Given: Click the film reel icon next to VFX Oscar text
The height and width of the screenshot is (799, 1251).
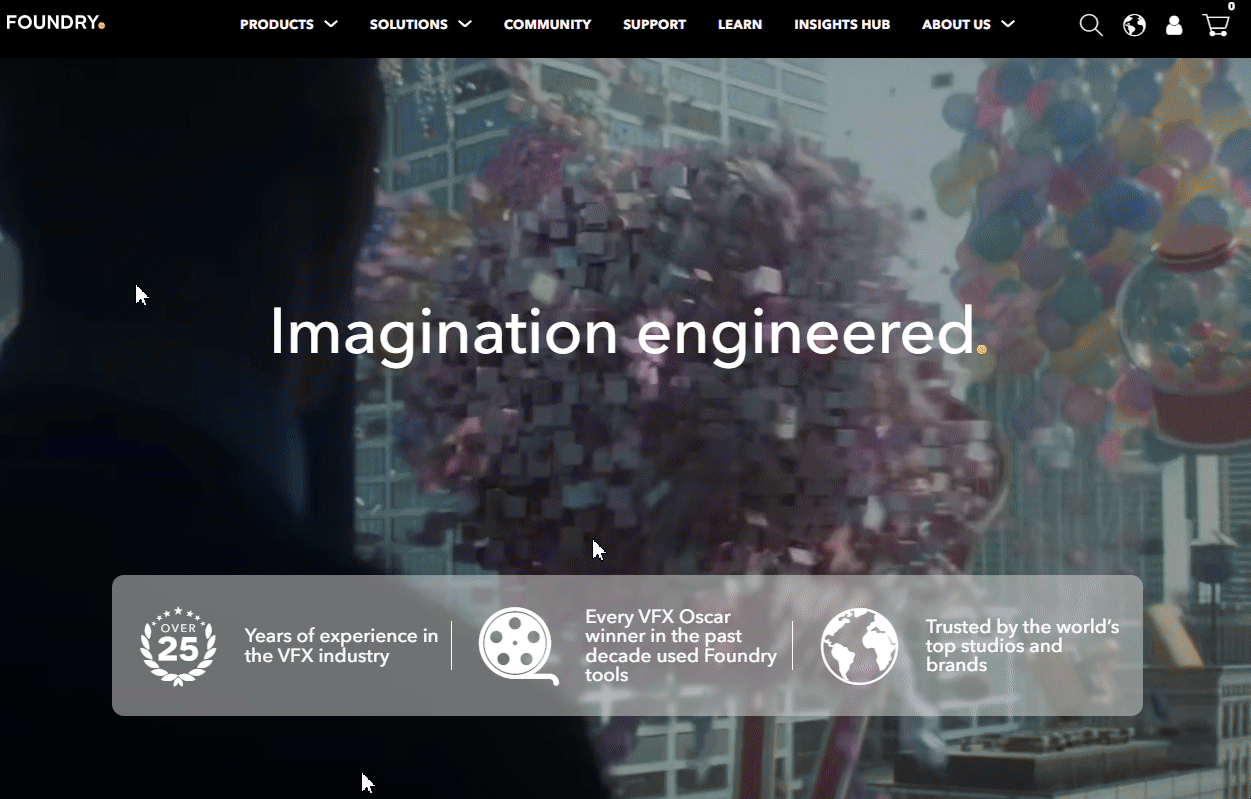Looking at the screenshot, I should coord(516,645).
